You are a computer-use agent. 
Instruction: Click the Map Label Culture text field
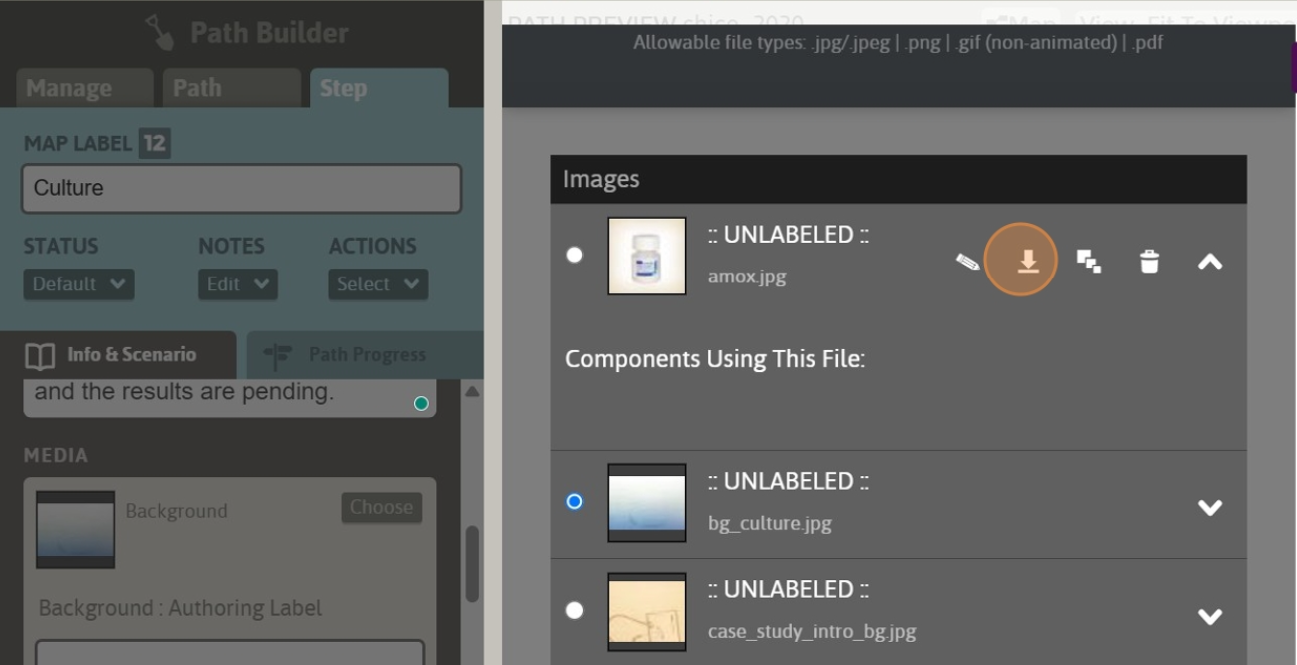241,188
